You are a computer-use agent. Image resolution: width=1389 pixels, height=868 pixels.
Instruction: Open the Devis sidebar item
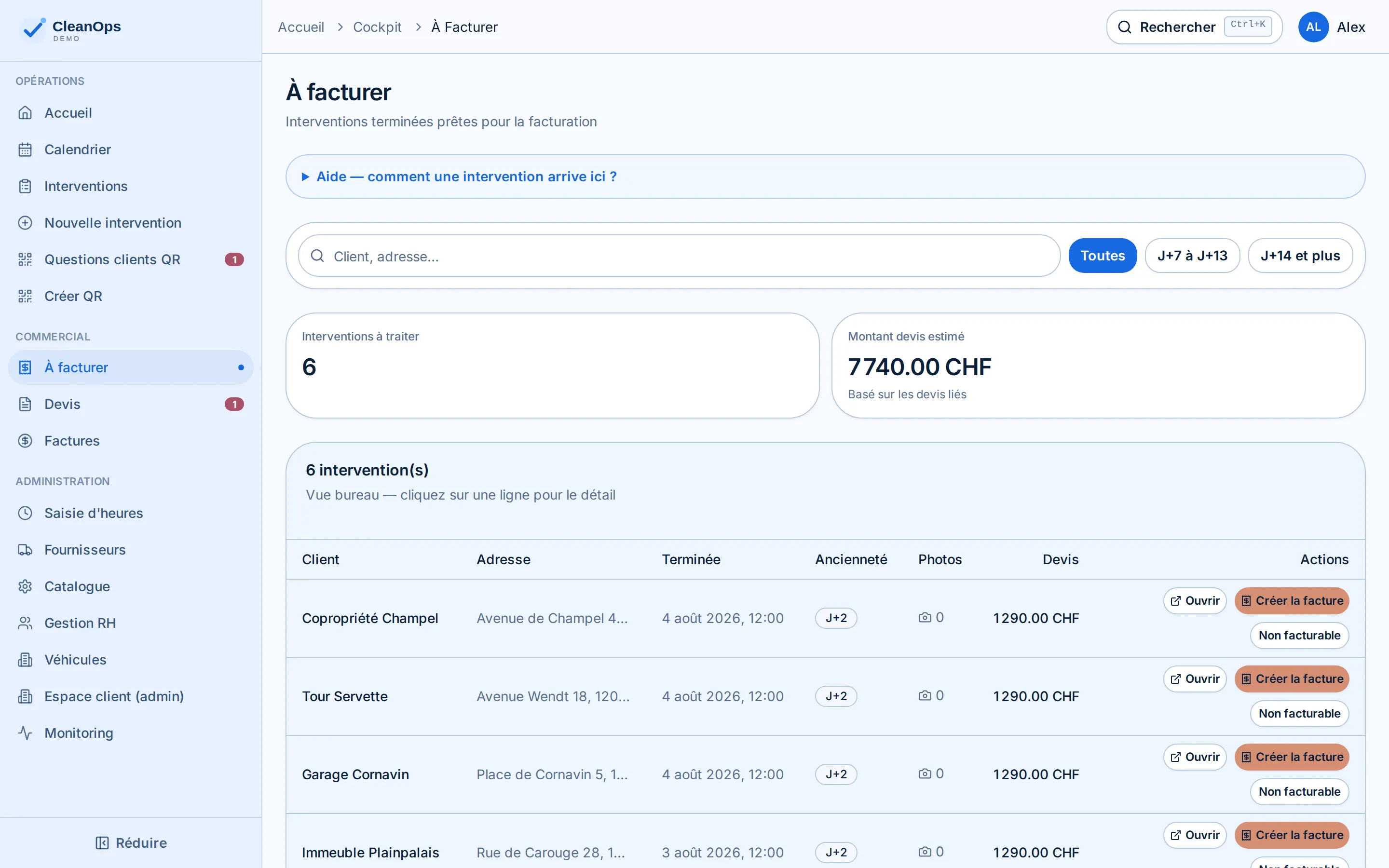130,404
